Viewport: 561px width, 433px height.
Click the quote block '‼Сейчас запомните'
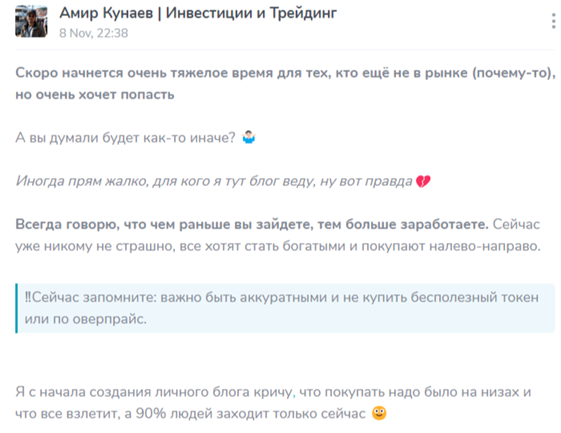tap(285, 308)
